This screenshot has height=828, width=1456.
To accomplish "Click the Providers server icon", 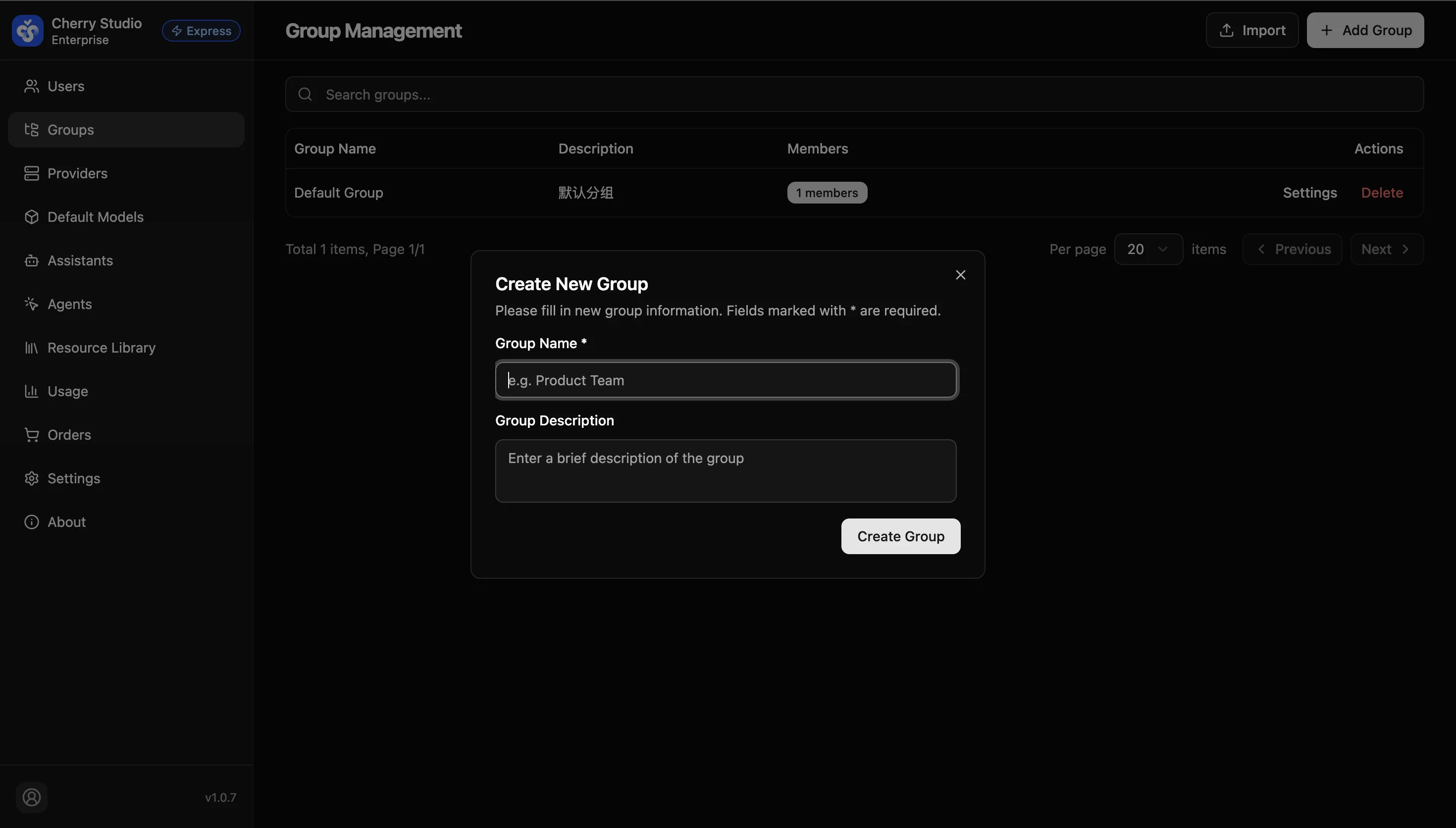I will [31, 173].
